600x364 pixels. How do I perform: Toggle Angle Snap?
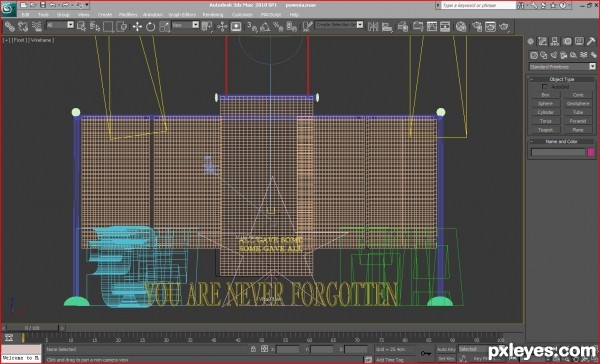[265, 26]
